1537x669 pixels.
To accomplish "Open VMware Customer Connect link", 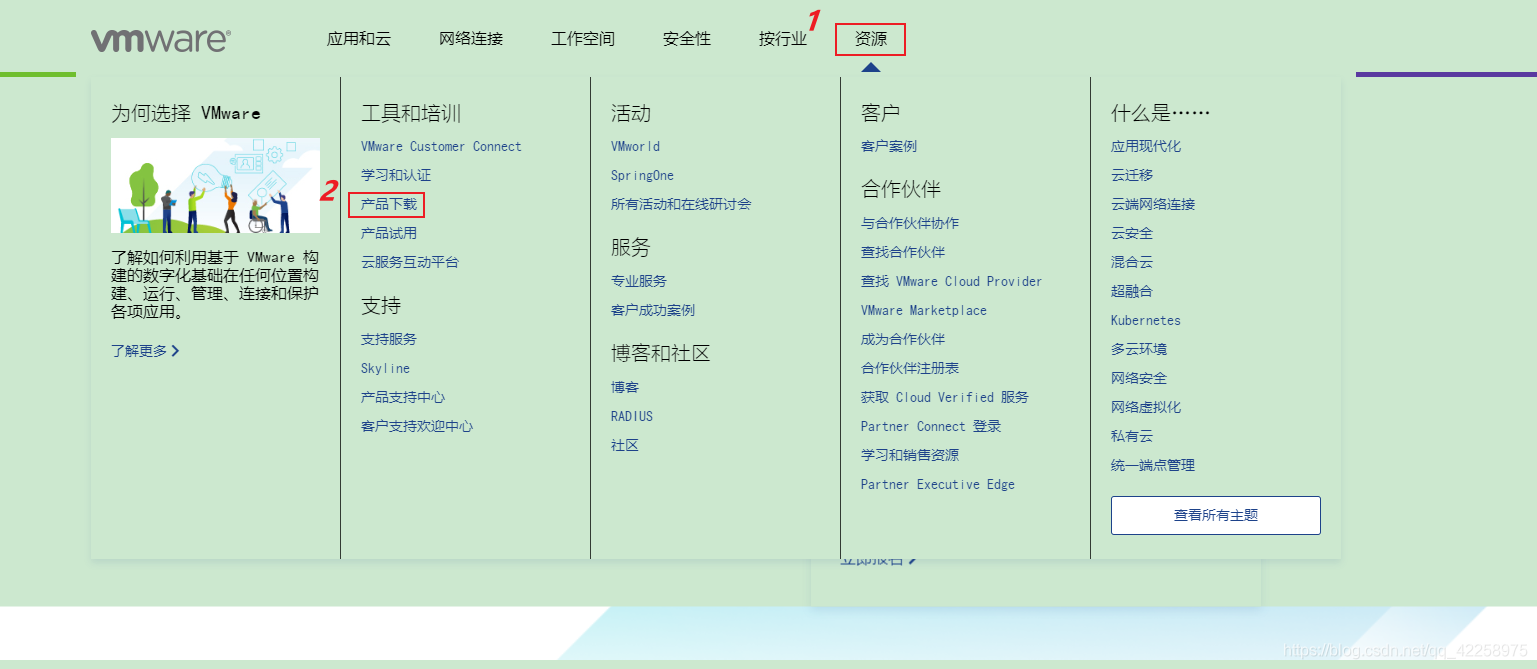I will pos(441,146).
